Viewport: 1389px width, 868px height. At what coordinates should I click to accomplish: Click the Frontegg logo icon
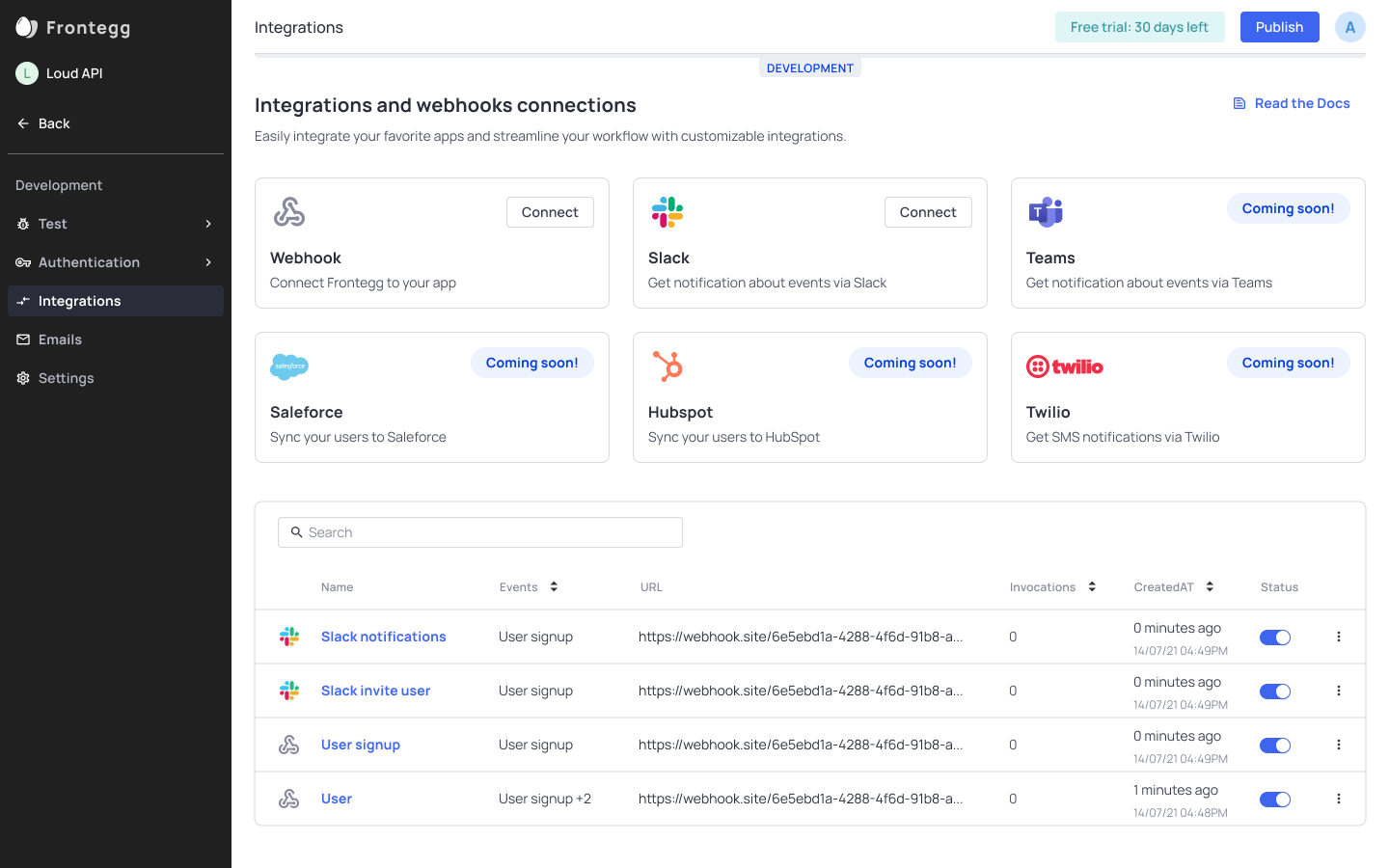(x=27, y=27)
